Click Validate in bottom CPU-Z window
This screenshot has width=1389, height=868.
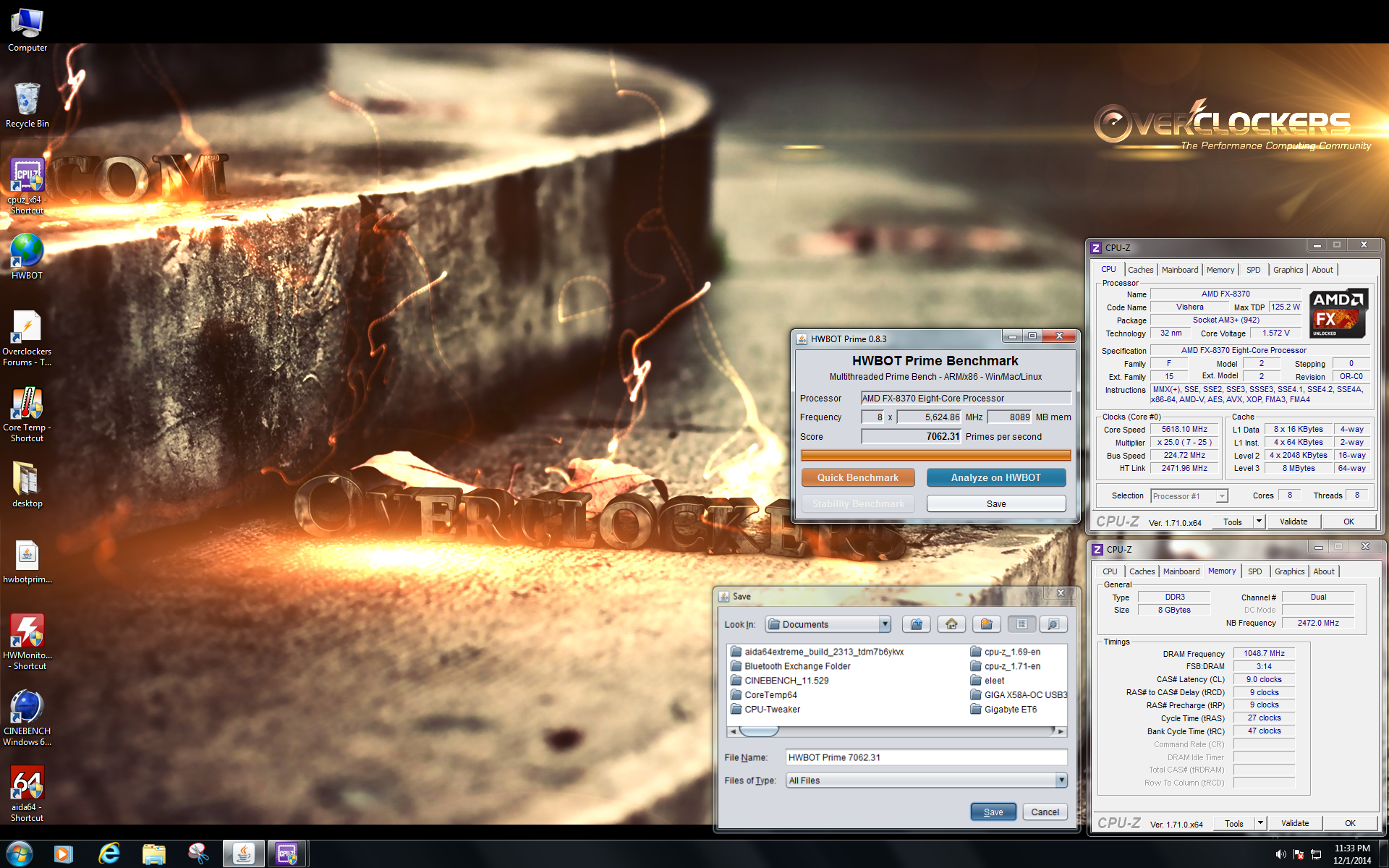(1295, 823)
